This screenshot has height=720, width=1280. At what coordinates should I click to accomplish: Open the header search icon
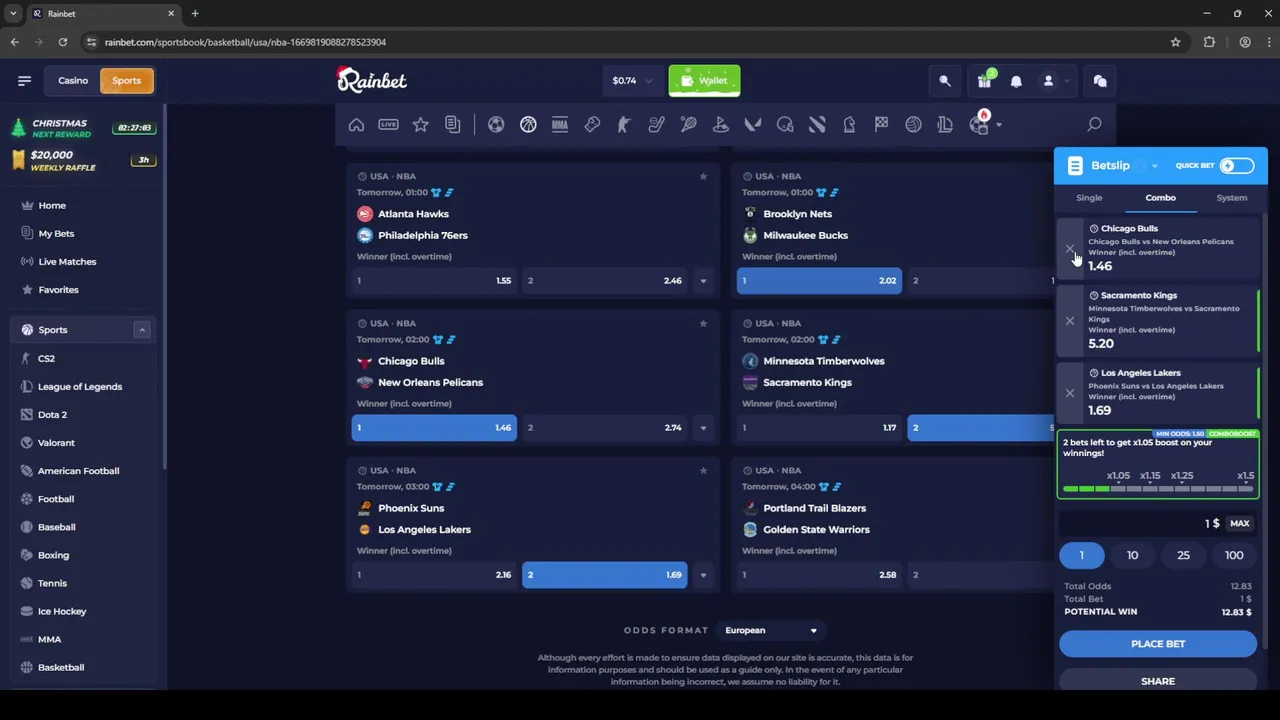pos(944,81)
